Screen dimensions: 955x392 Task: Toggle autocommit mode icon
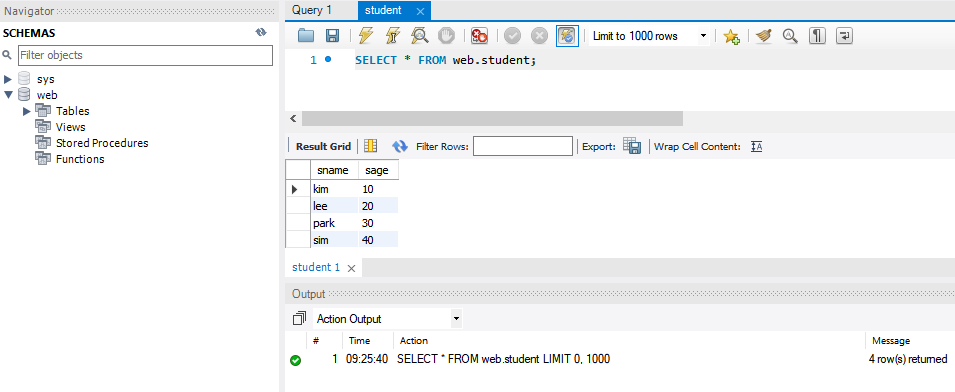566,36
